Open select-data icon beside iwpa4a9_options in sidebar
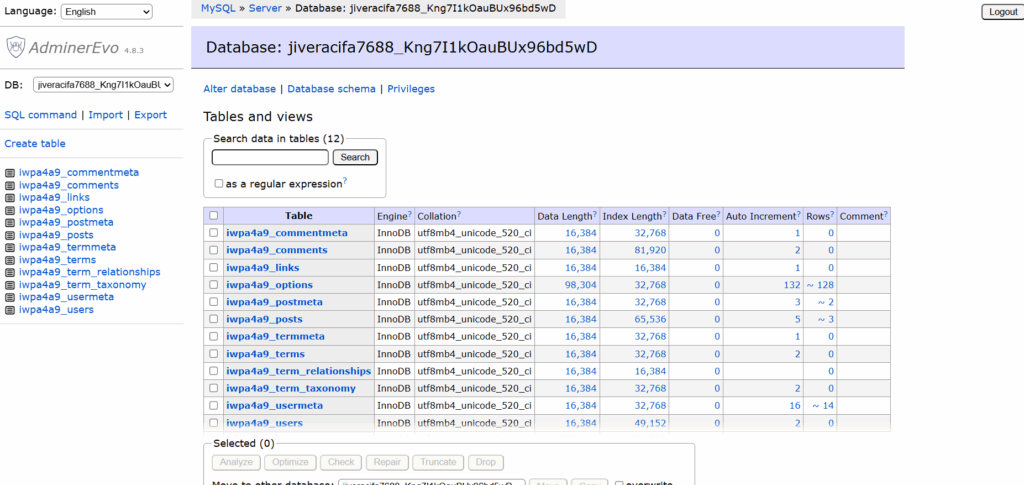Image resolution: width=1024 pixels, height=485 pixels. (10, 210)
